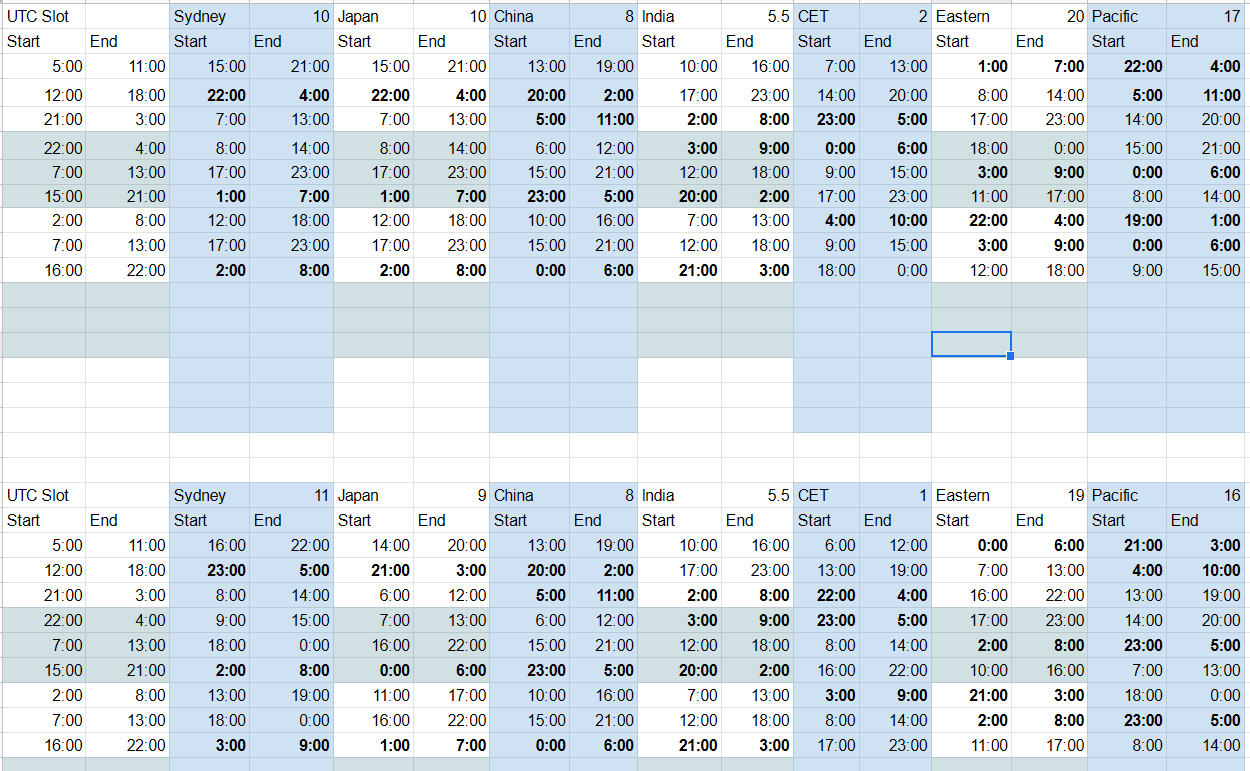Screen dimensions: 1250x771
Task: Click CET Start 6:00 in the lower table
Action: point(826,545)
